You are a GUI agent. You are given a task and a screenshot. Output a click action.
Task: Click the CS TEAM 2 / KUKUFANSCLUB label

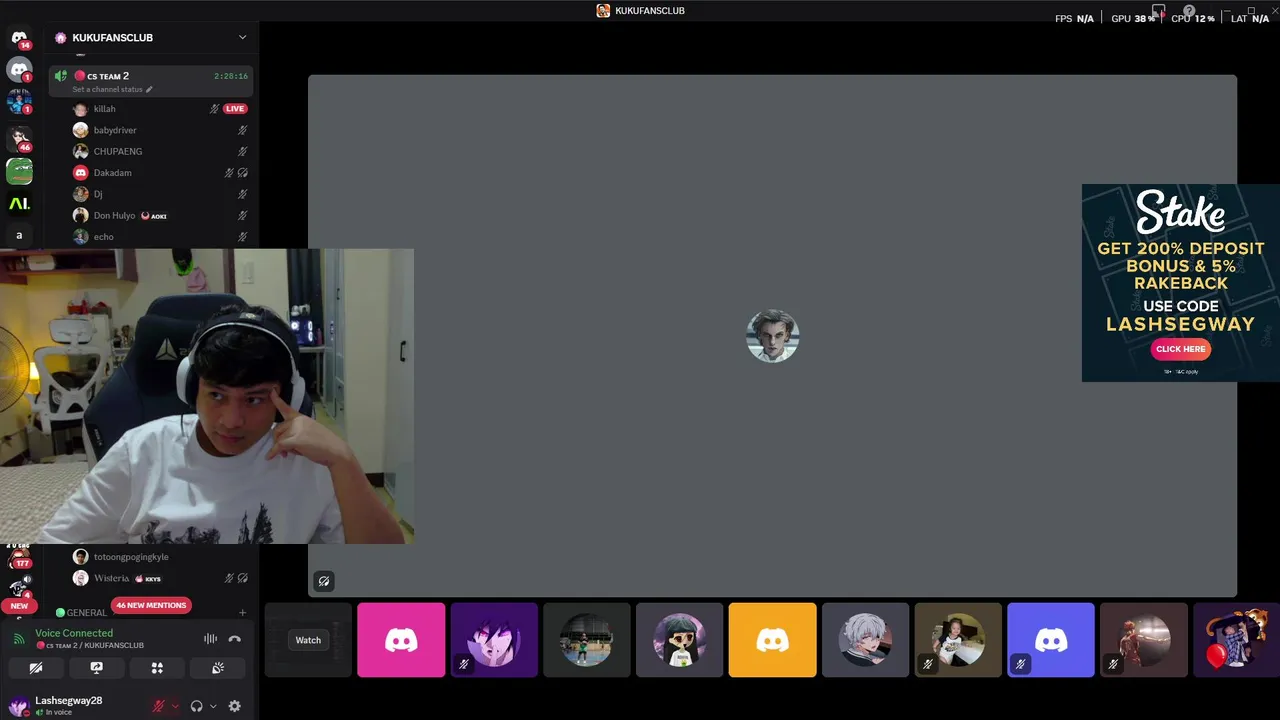pyautogui.click(x=90, y=645)
